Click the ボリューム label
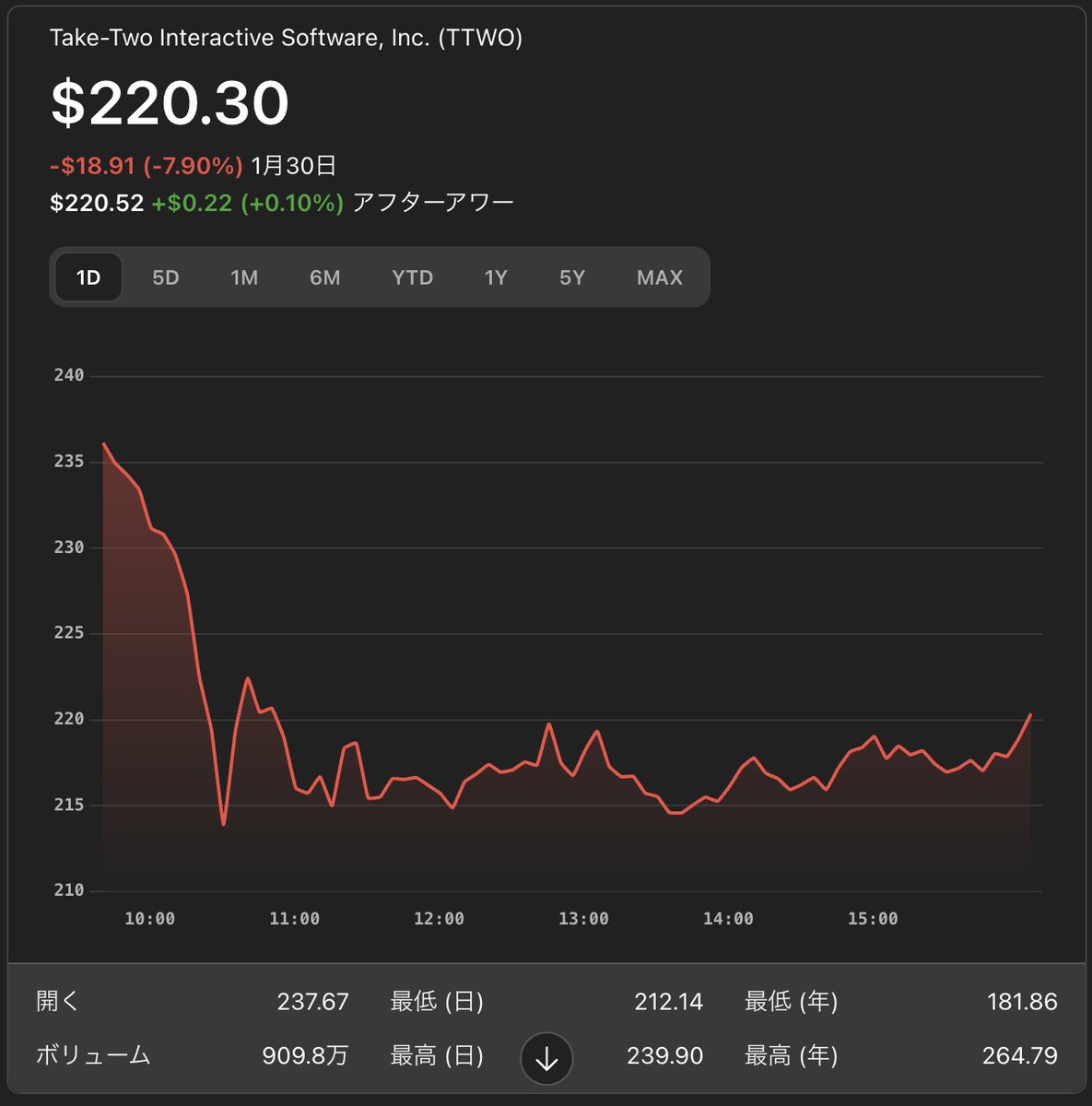This screenshot has height=1106, width=1092. 93,1055
